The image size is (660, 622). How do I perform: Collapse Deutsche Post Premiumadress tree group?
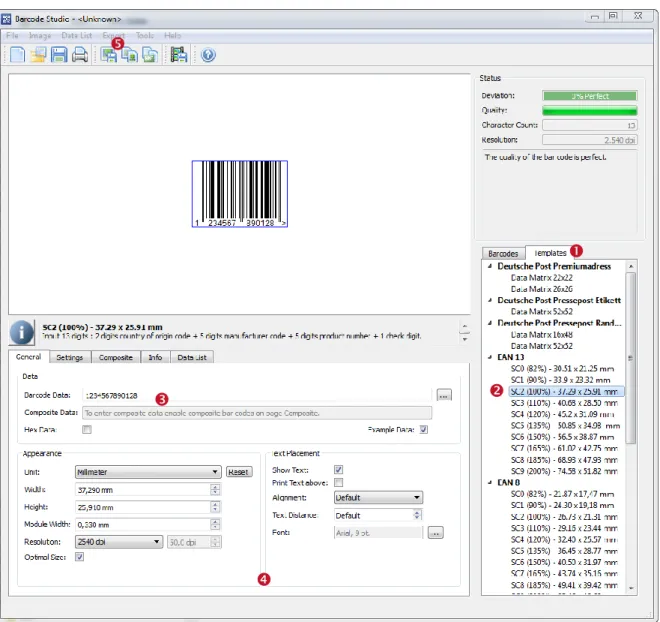pyautogui.click(x=490, y=266)
